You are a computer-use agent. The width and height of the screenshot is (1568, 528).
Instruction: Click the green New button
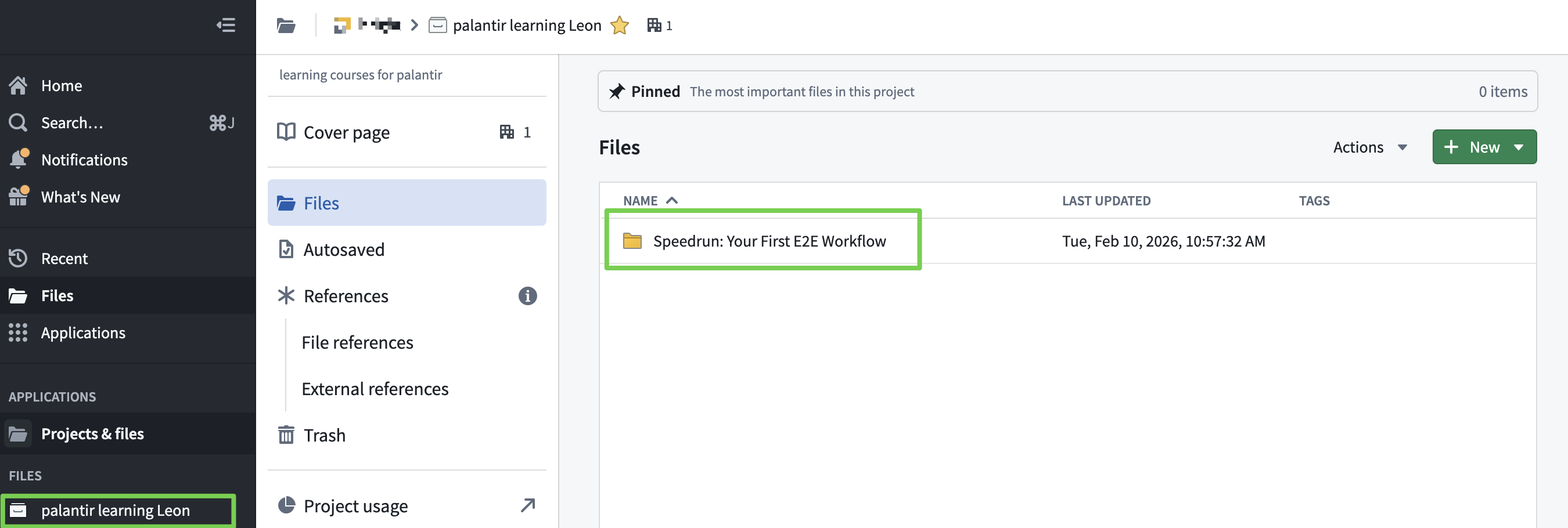coord(1472,147)
